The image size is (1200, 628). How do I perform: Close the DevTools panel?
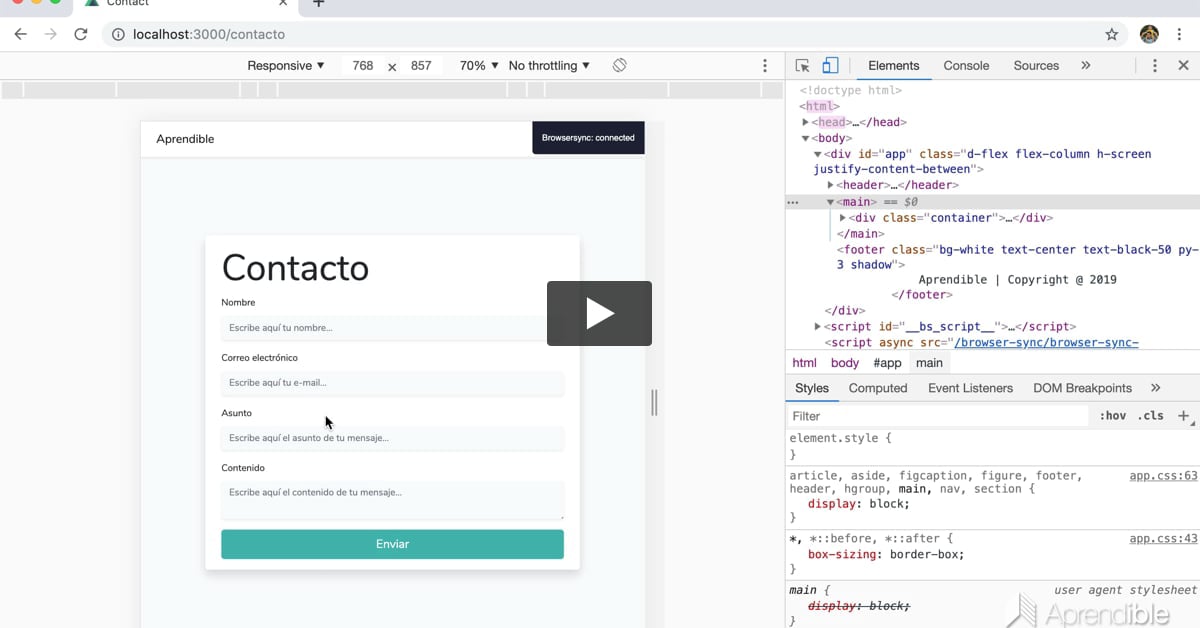[x=1183, y=66]
